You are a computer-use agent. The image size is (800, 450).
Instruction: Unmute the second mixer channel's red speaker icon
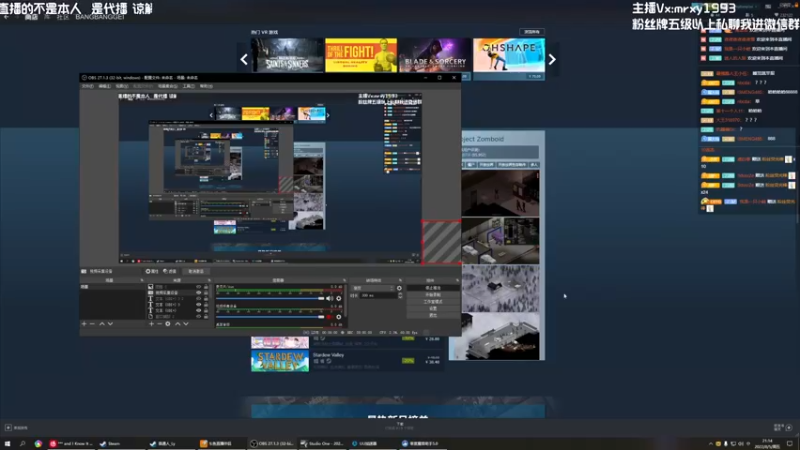pos(330,317)
